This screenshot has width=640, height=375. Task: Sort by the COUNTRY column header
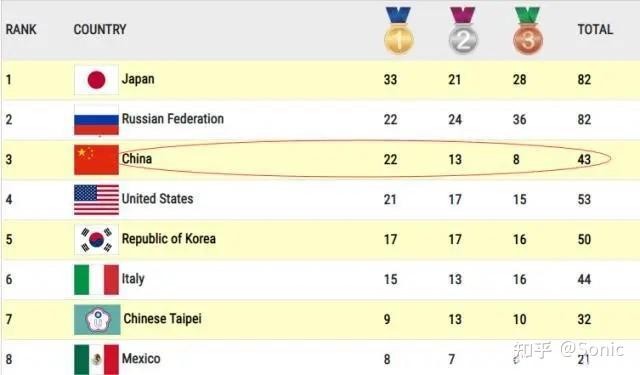coord(100,29)
